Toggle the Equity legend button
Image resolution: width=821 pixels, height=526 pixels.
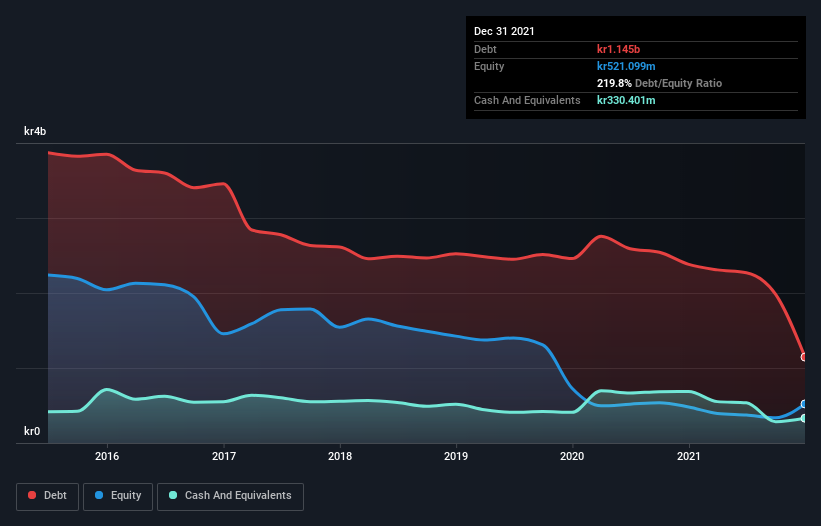[118, 496]
